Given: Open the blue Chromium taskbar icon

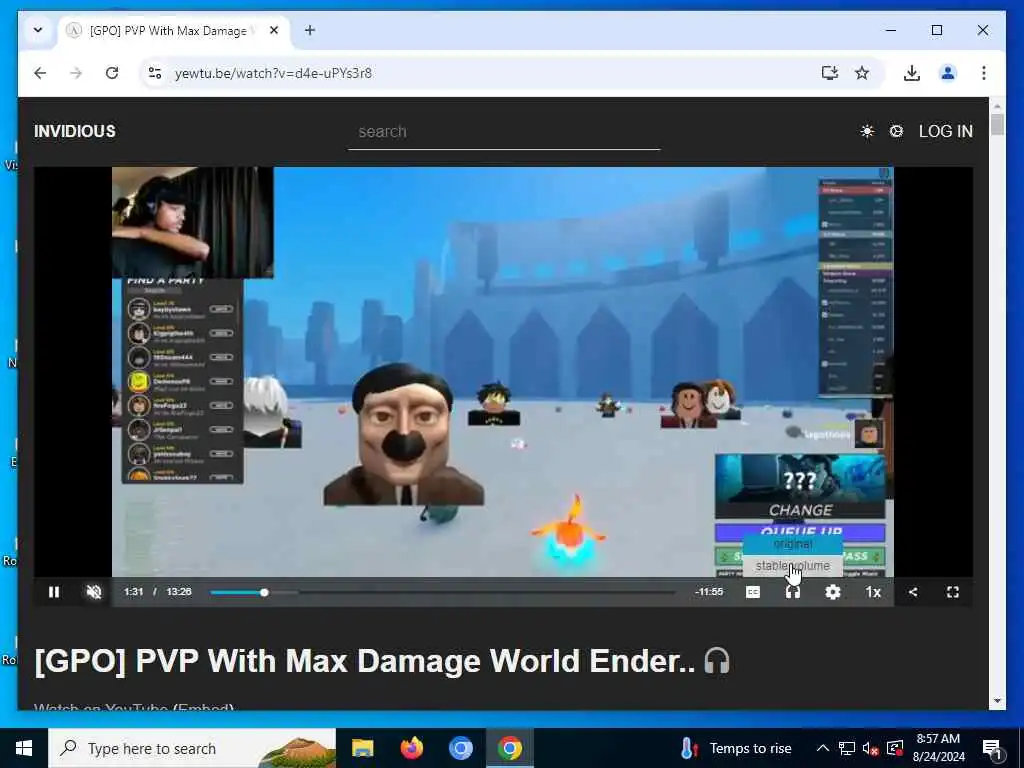Looking at the screenshot, I should pos(460,748).
